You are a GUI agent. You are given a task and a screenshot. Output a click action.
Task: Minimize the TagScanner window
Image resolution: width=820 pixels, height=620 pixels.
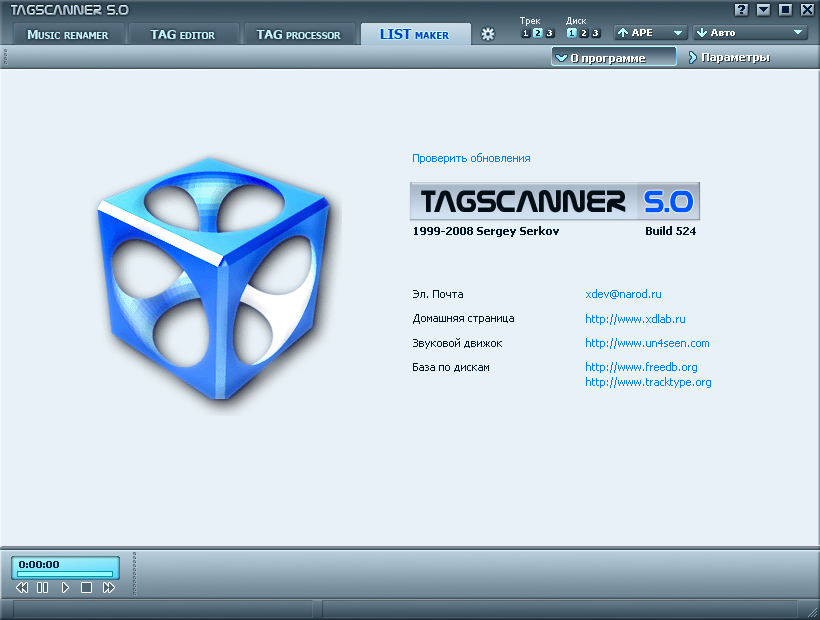(763, 9)
